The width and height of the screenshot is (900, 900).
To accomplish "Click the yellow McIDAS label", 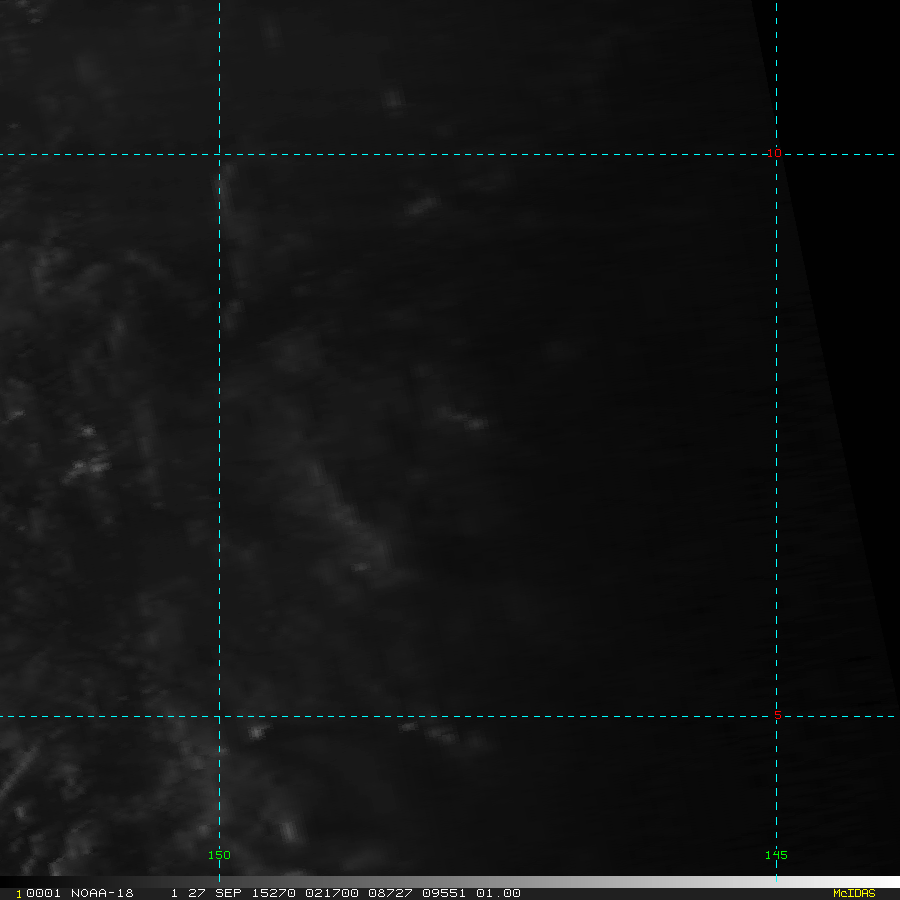I will point(853,893).
